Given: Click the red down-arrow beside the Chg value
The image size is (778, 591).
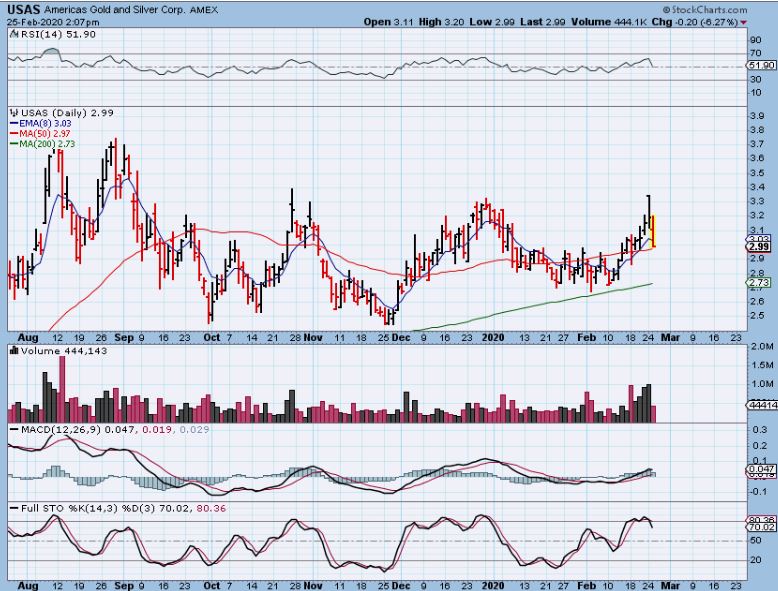Looking at the screenshot, I should click(x=743, y=22).
